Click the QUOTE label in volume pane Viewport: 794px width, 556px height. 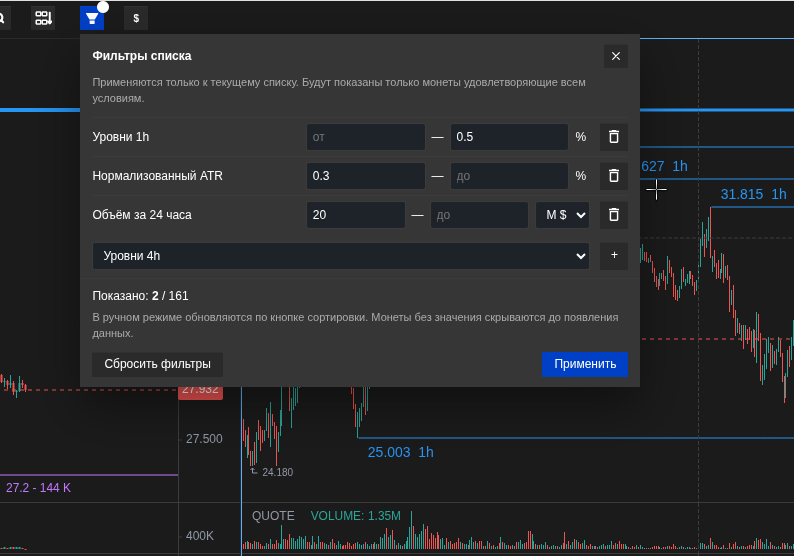(x=273, y=516)
